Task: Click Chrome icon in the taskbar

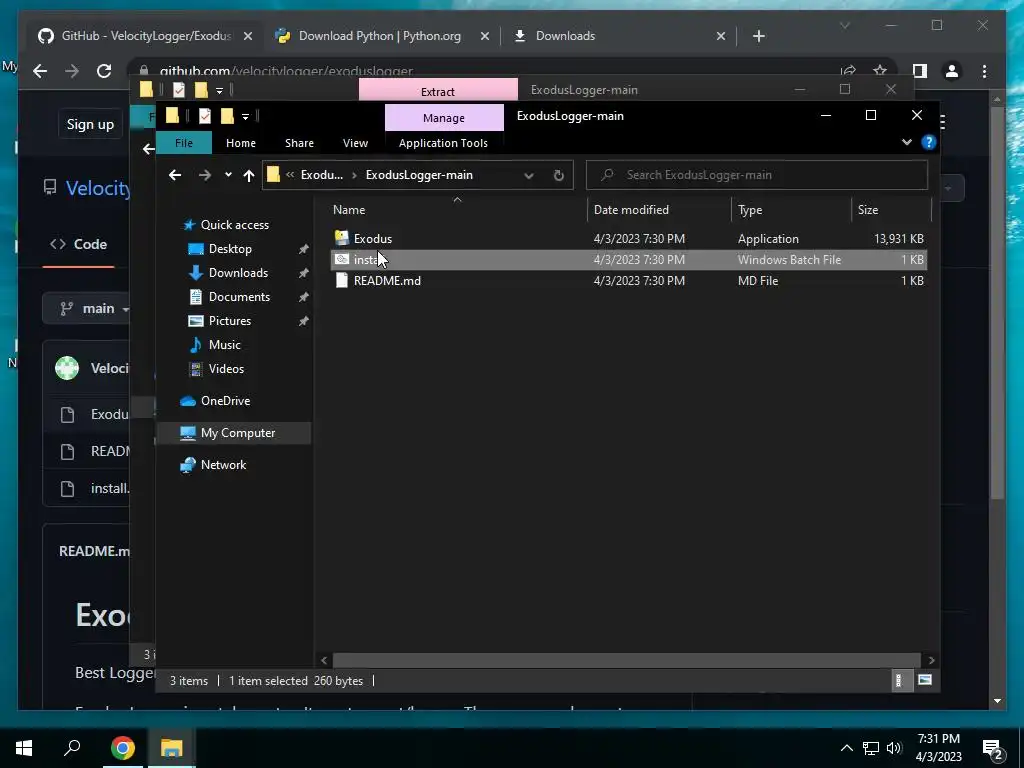Action: pyautogui.click(x=122, y=748)
